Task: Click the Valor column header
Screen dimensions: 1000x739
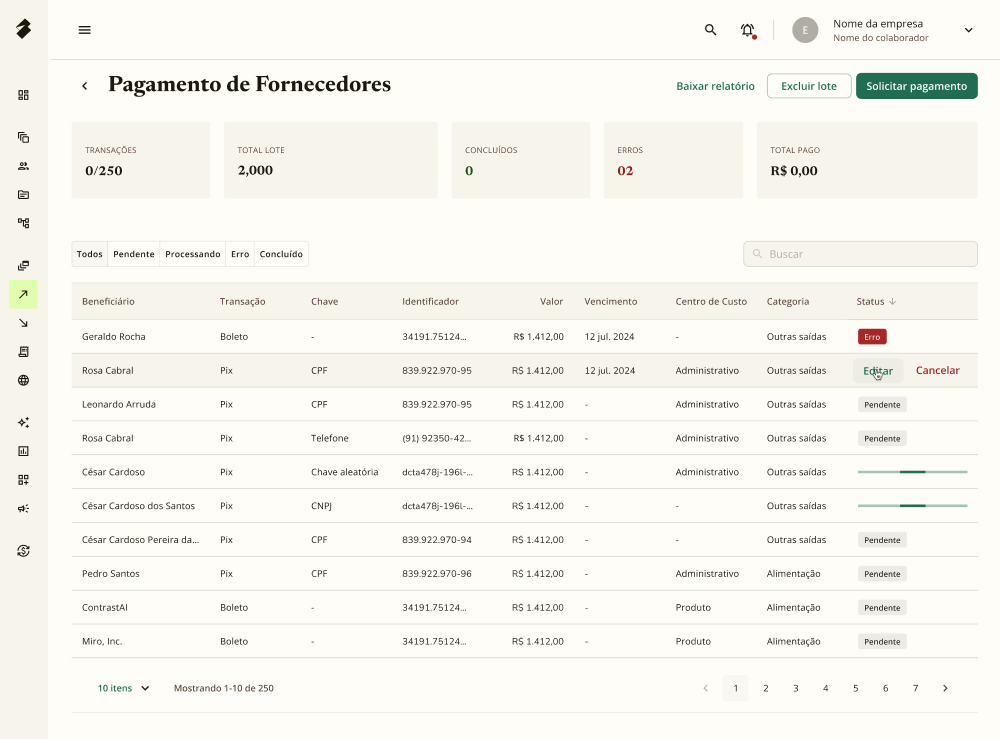Action: [x=552, y=302]
